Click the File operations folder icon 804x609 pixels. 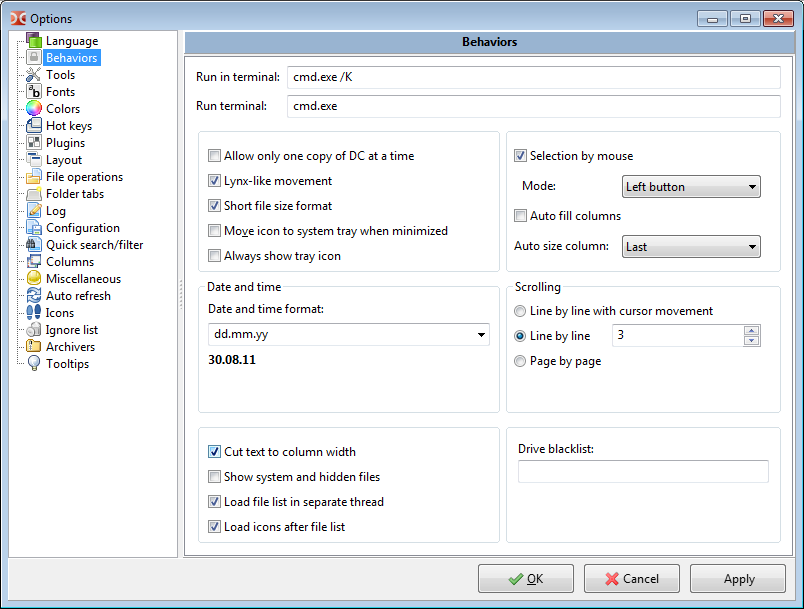(34, 177)
